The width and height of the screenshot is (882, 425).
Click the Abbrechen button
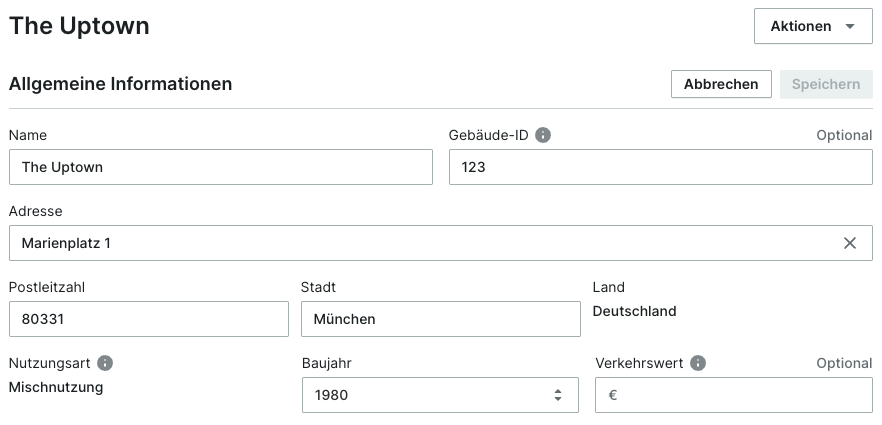tap(721, 84)
